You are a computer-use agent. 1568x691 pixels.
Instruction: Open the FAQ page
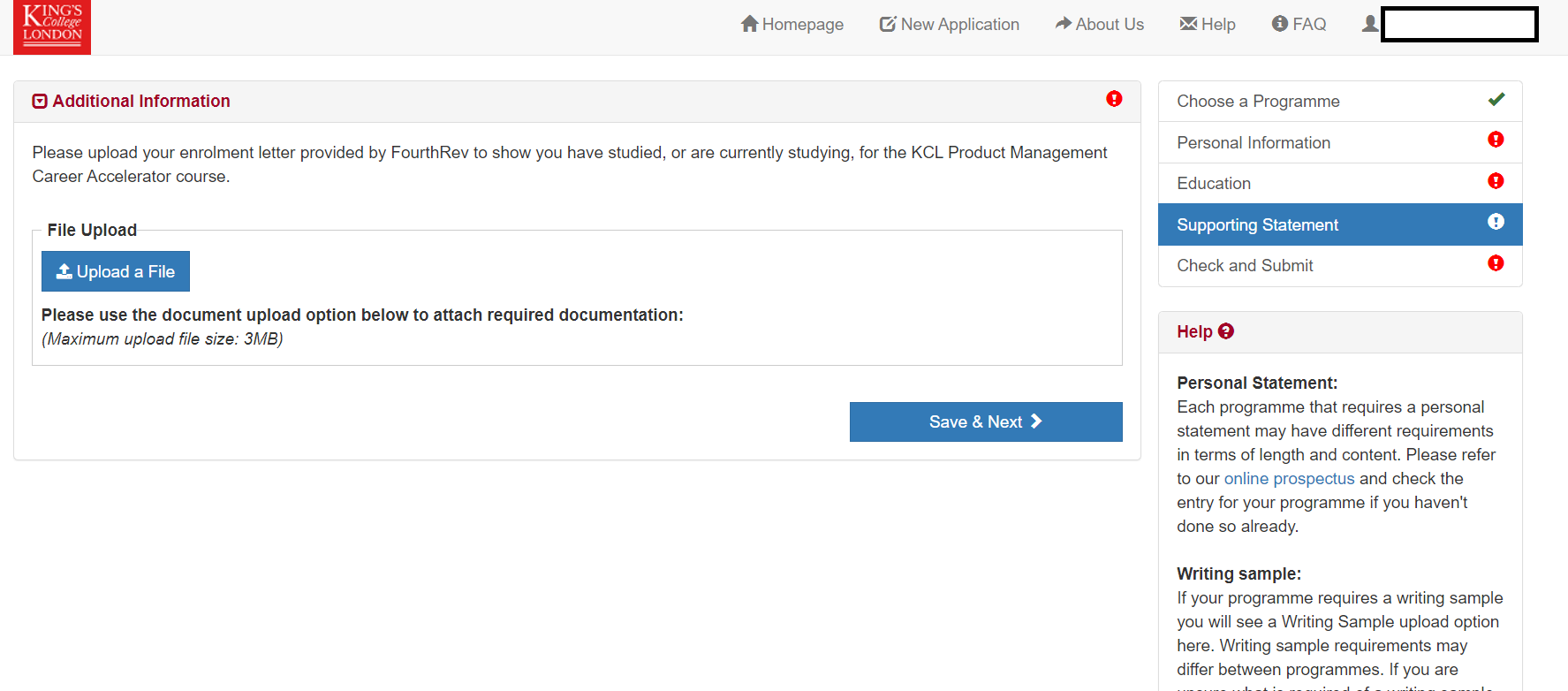pos(1299,25)
